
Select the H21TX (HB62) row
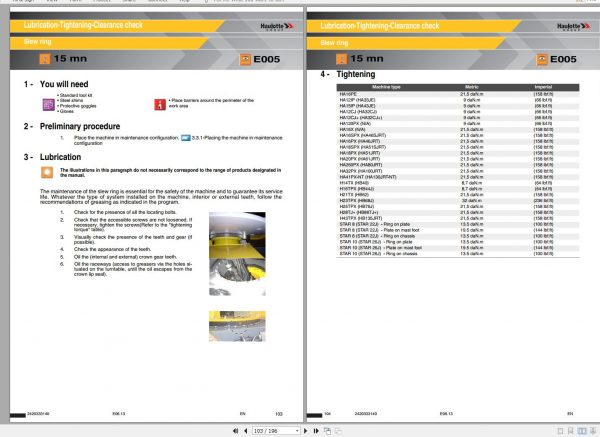tap(458, 195)
